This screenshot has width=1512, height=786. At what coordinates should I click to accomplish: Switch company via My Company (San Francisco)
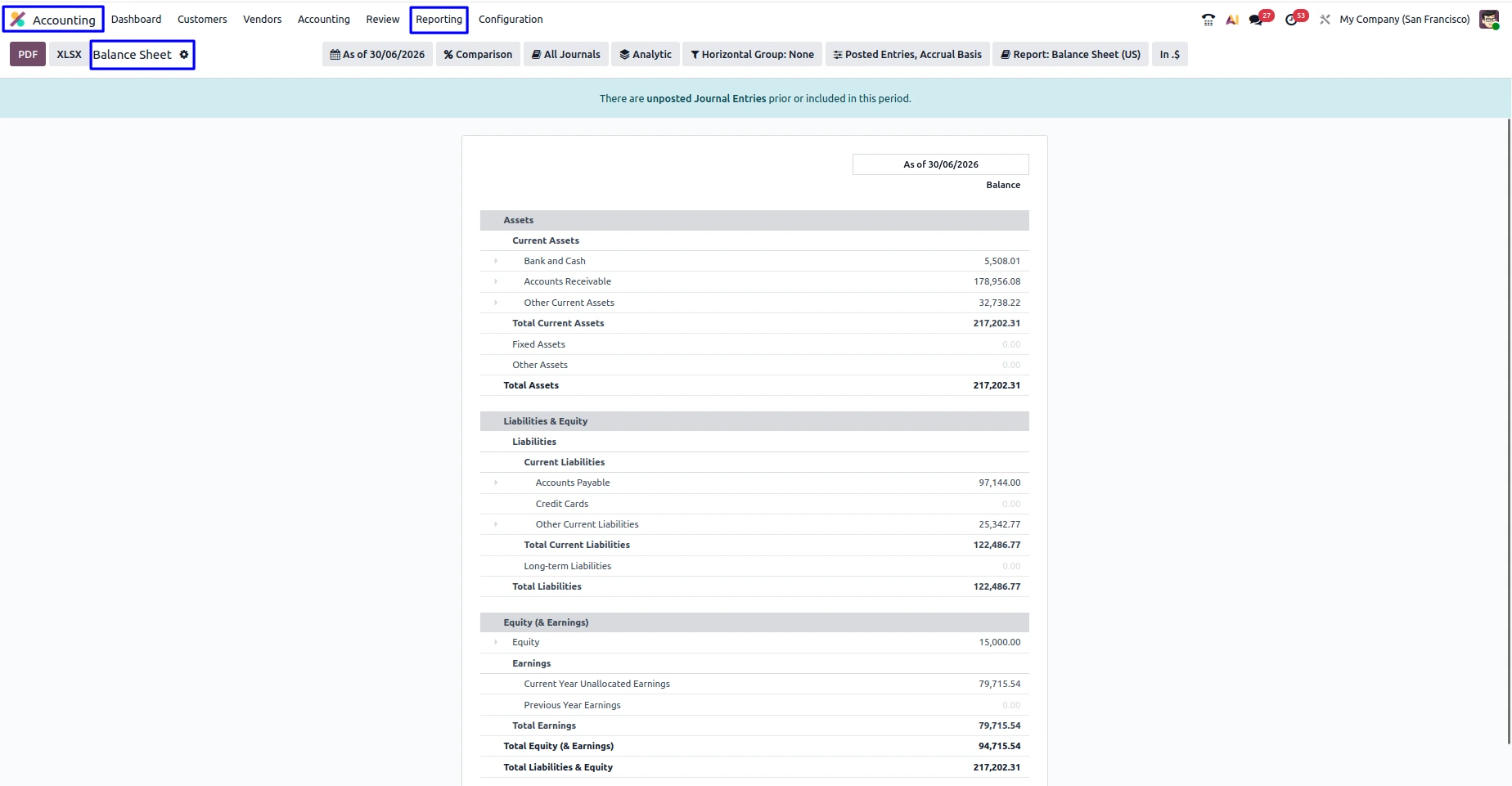1404,20
